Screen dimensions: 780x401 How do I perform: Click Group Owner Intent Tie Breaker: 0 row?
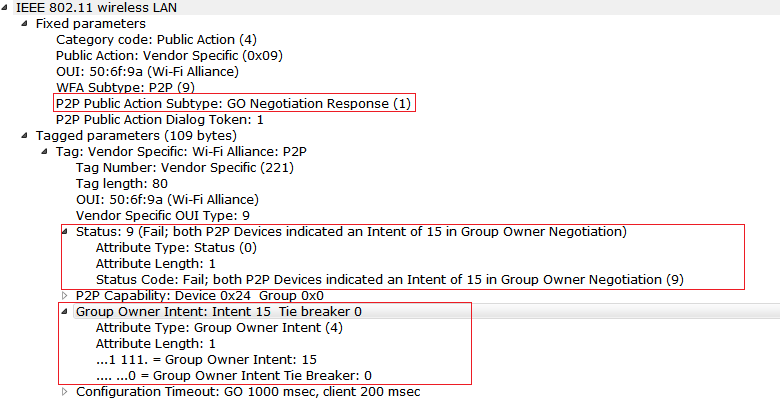coord(235,375)
